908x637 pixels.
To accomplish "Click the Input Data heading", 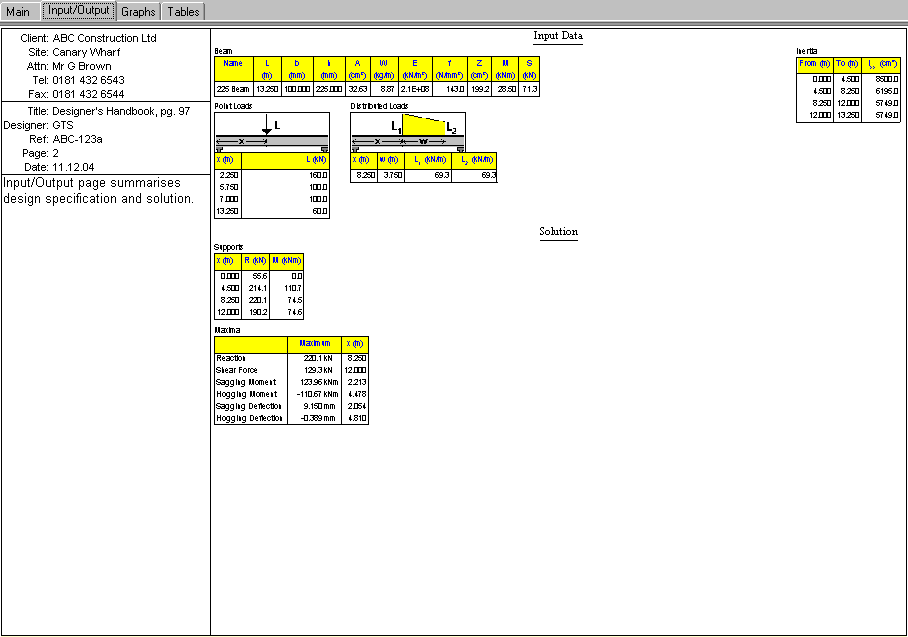I will pyautogui.click(x=558, y=36).
